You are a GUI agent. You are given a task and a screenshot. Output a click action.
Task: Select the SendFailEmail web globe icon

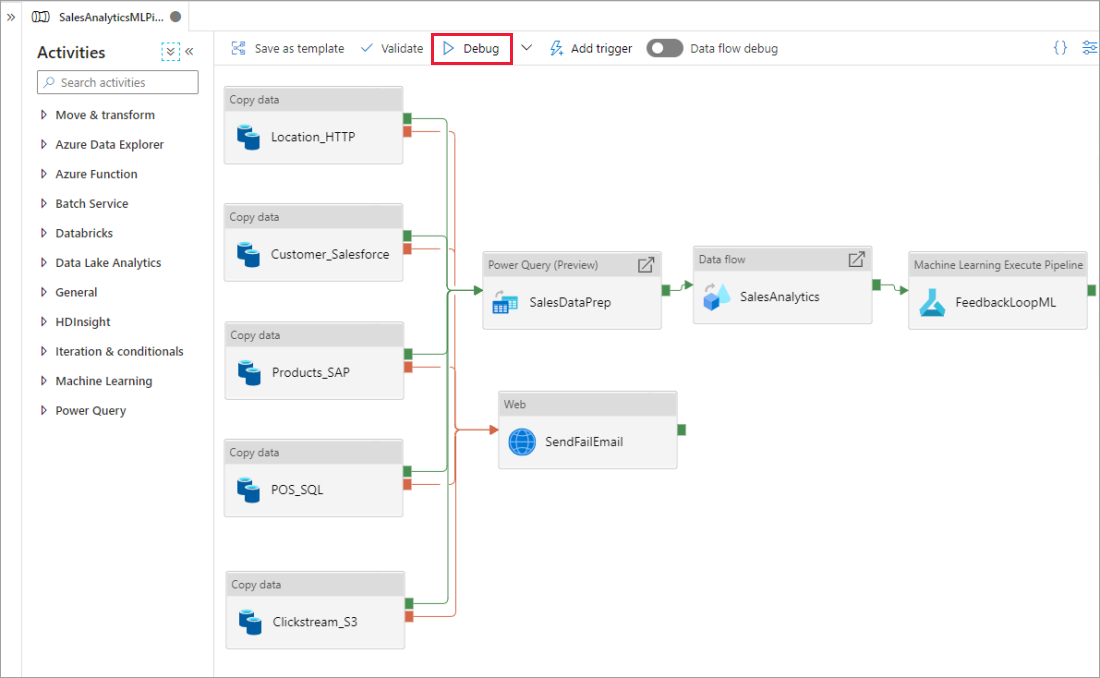tap(521, 441)
